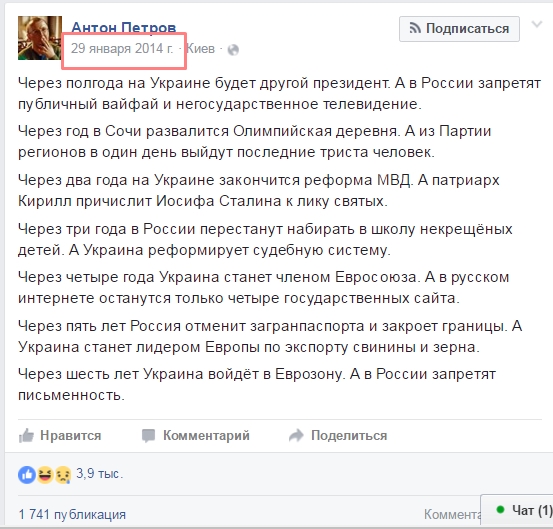Click the thumbs-up icon beside Нравится
The width and height of the screenshot is (553, 529).
pyautogui.click(x=26, y=436)
